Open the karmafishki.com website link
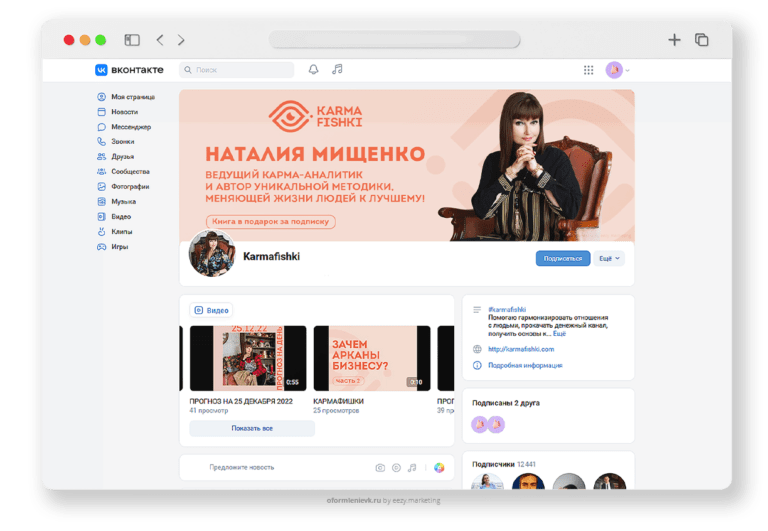This screenshot has height=531, width=768. 520,349
